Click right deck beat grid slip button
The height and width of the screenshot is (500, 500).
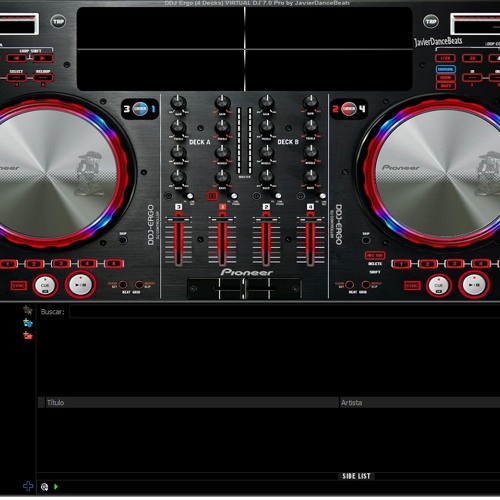pyautogui.click(x=366, y=285)
